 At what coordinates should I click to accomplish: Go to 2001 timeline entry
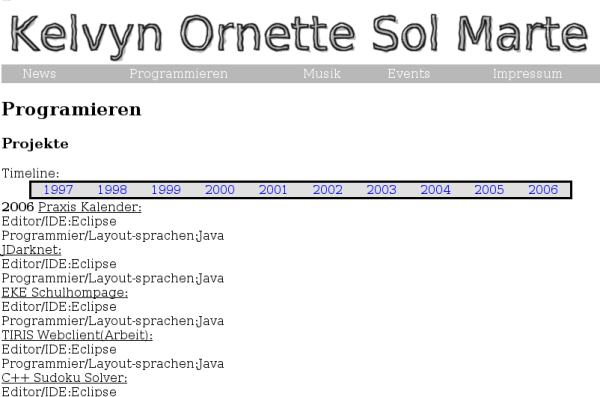click(x=273, y=190)
